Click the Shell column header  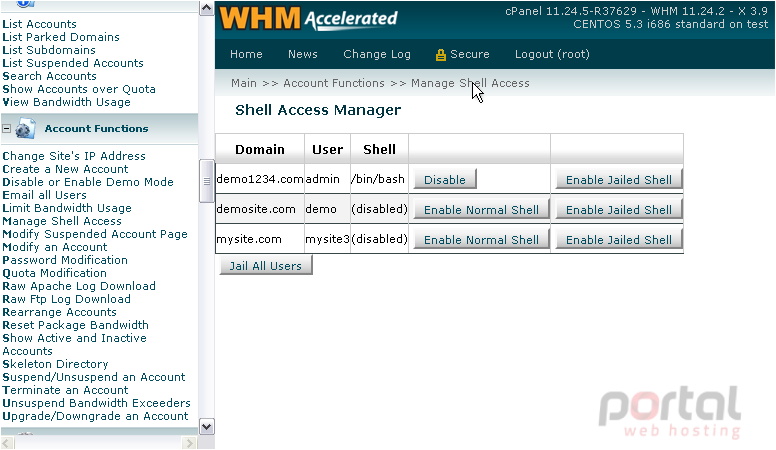[380, 150]
